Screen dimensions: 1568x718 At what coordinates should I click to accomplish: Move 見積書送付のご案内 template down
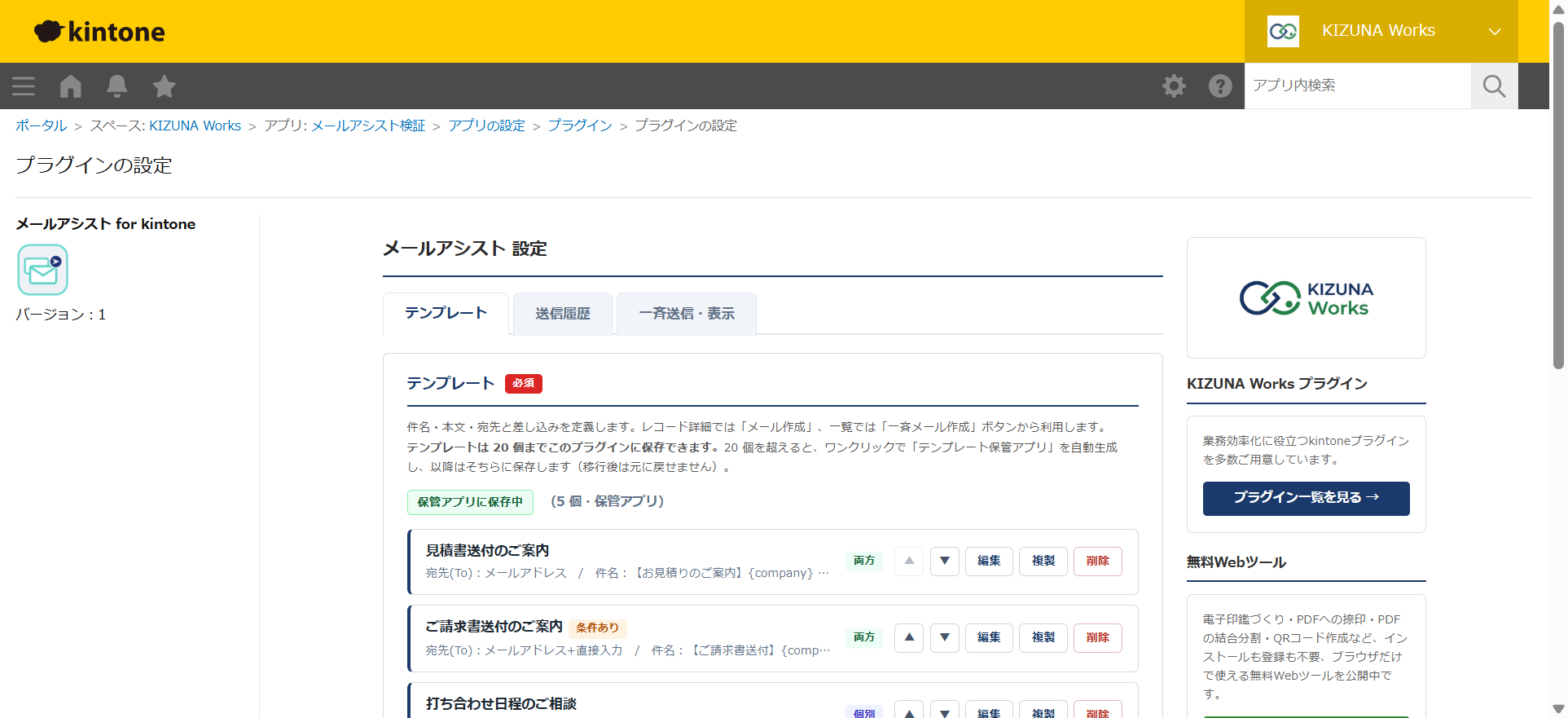[945, 561]
